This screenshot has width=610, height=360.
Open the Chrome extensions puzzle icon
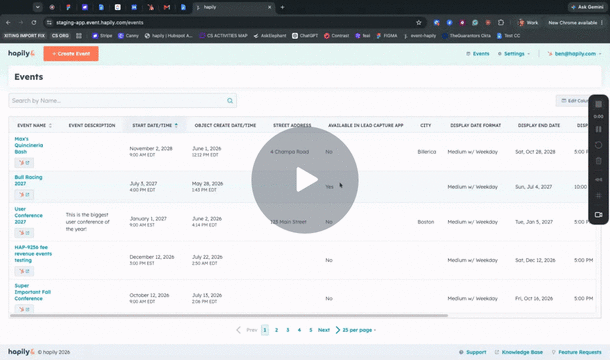coord(501,23)
